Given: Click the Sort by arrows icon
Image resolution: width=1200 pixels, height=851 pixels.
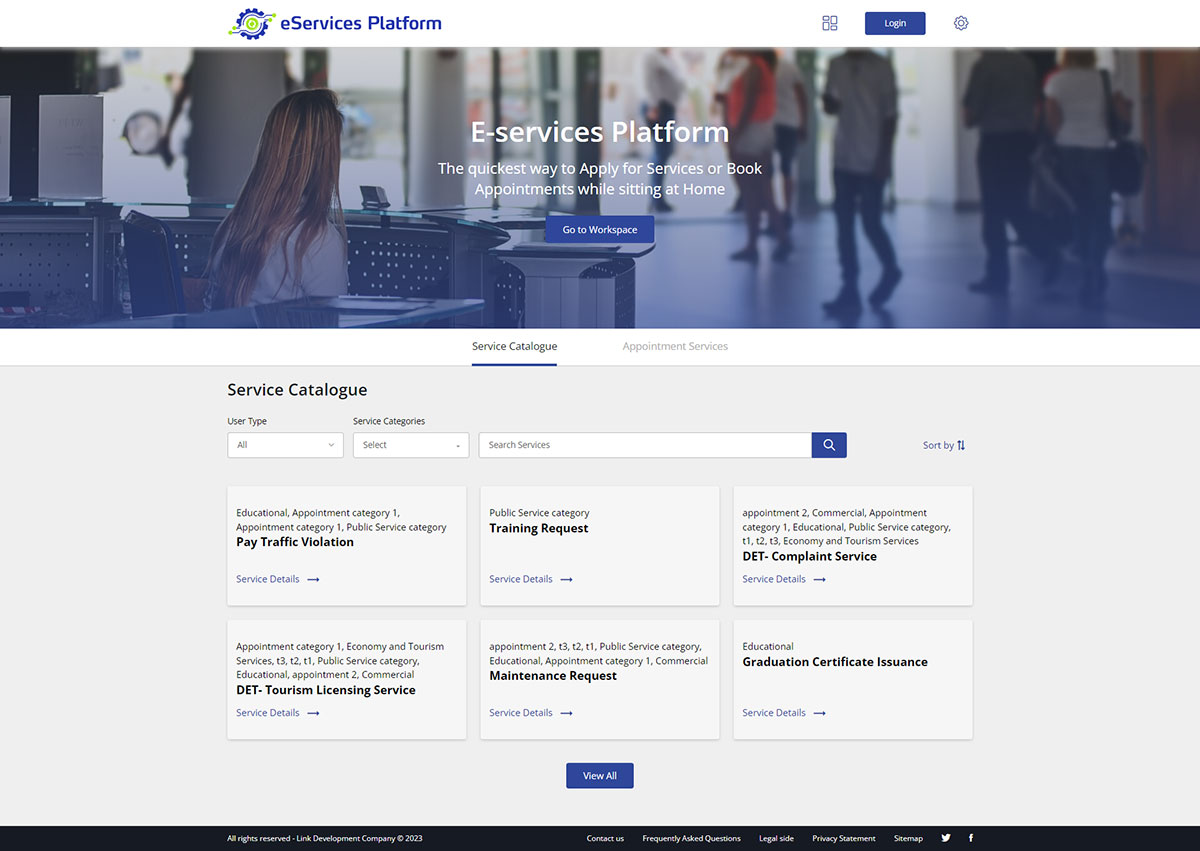Looking at the screenshot, I should 961,445.
